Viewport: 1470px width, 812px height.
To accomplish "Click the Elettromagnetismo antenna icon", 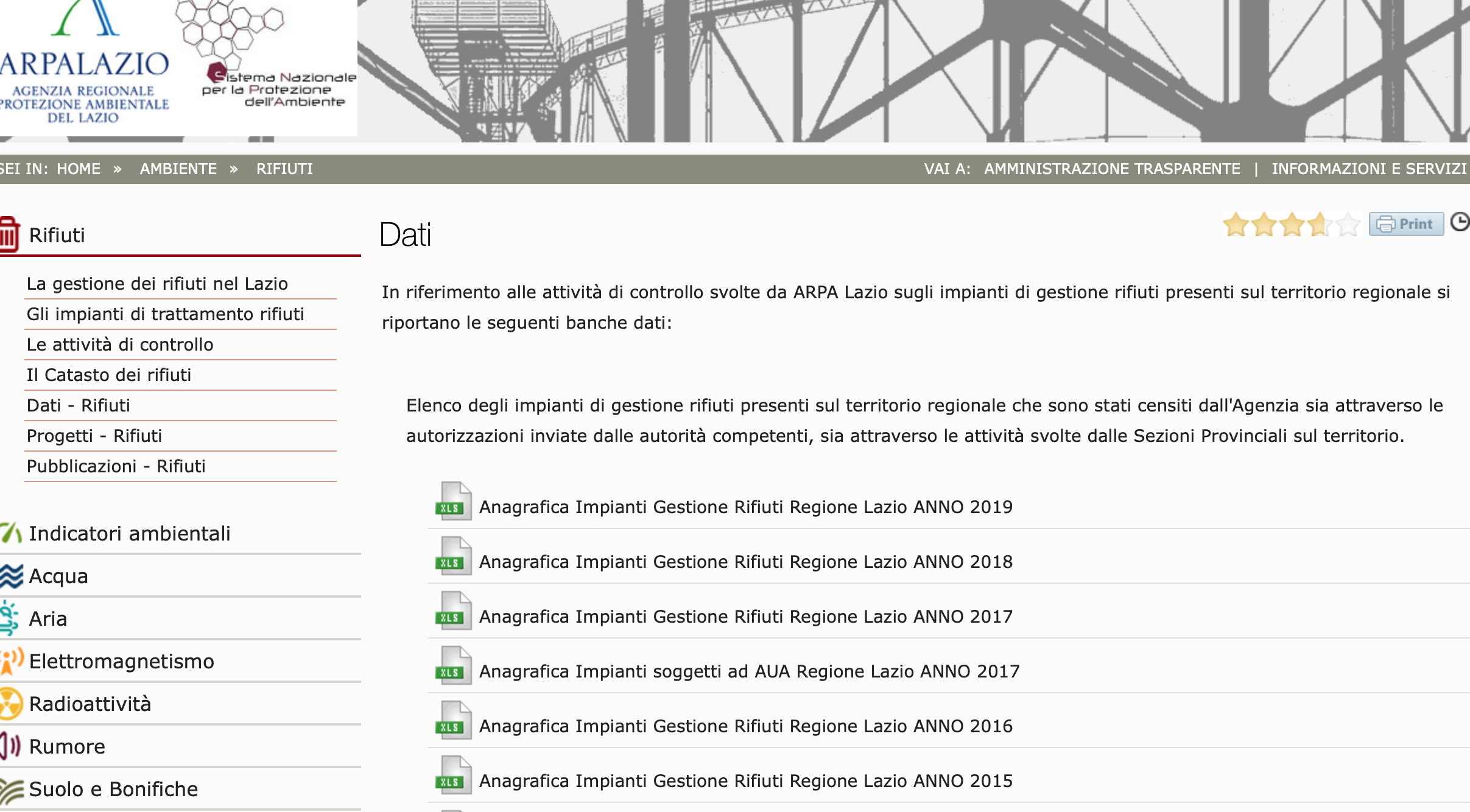I will pyautogui.click(x=11, y=661).
